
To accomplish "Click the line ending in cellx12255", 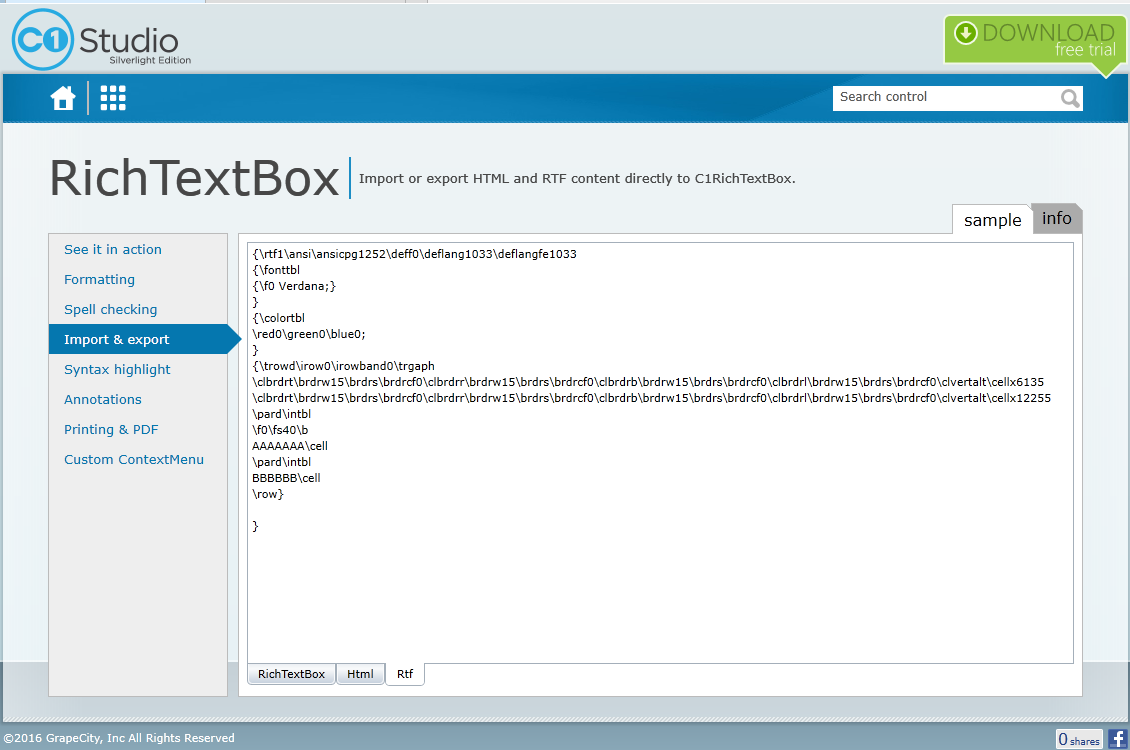I will point(651,398).
